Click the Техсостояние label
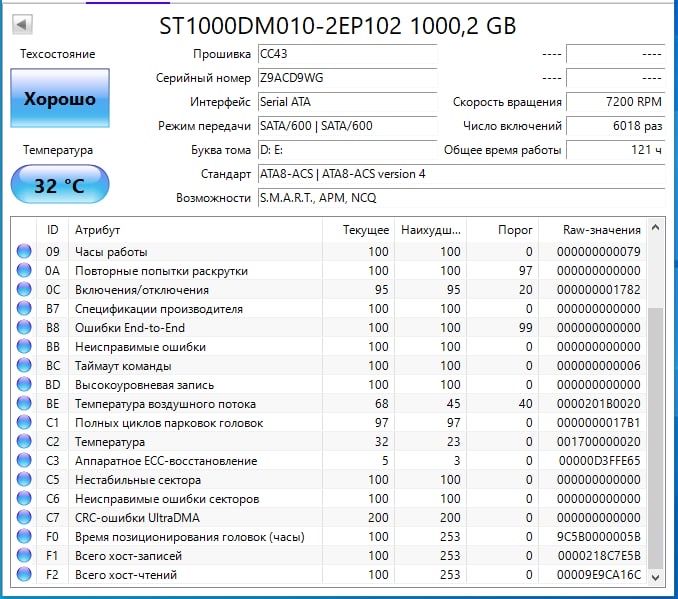 [58, 54]
